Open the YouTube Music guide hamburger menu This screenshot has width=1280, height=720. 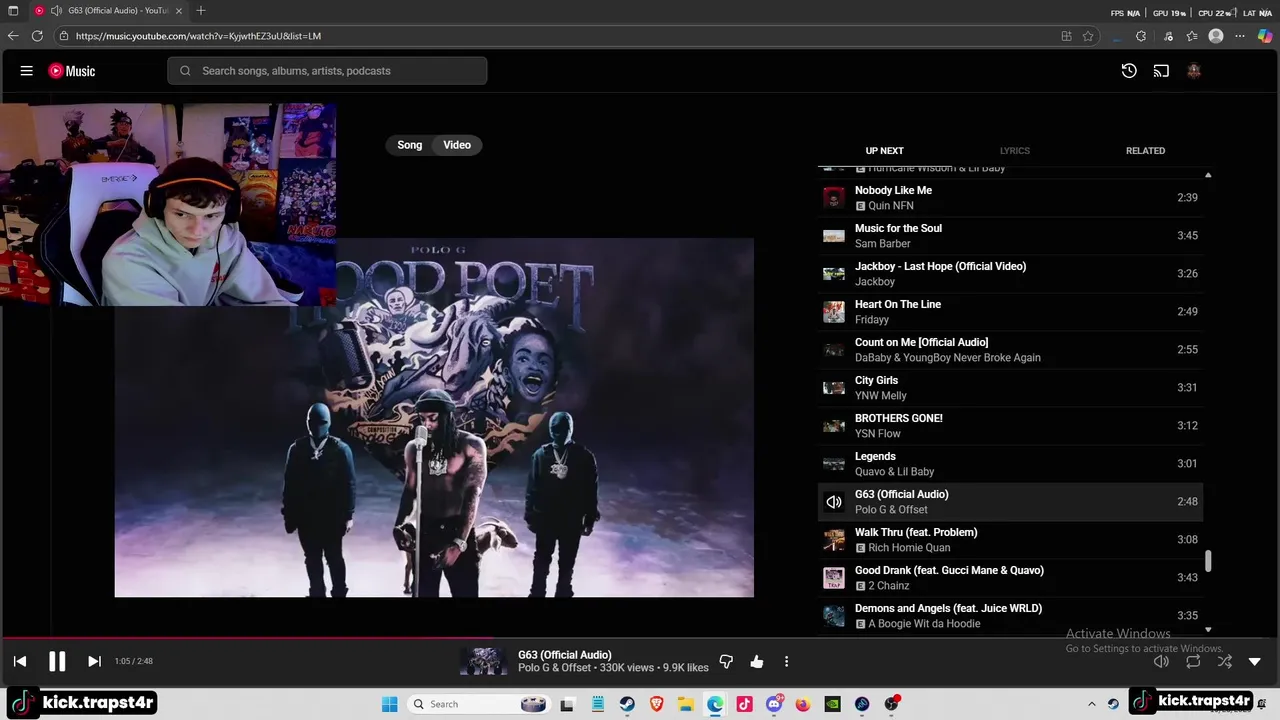pyautogui.click(x=27, y=71)
